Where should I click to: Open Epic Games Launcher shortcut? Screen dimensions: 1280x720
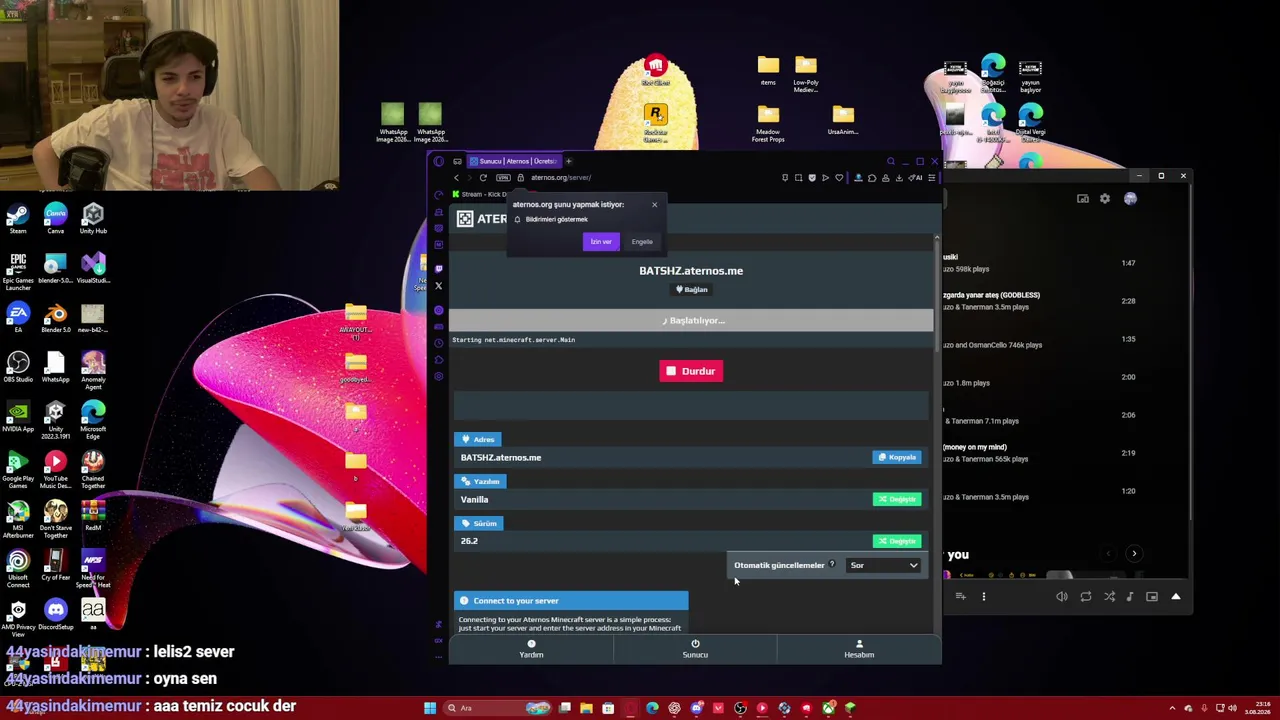tap(17, 271)
